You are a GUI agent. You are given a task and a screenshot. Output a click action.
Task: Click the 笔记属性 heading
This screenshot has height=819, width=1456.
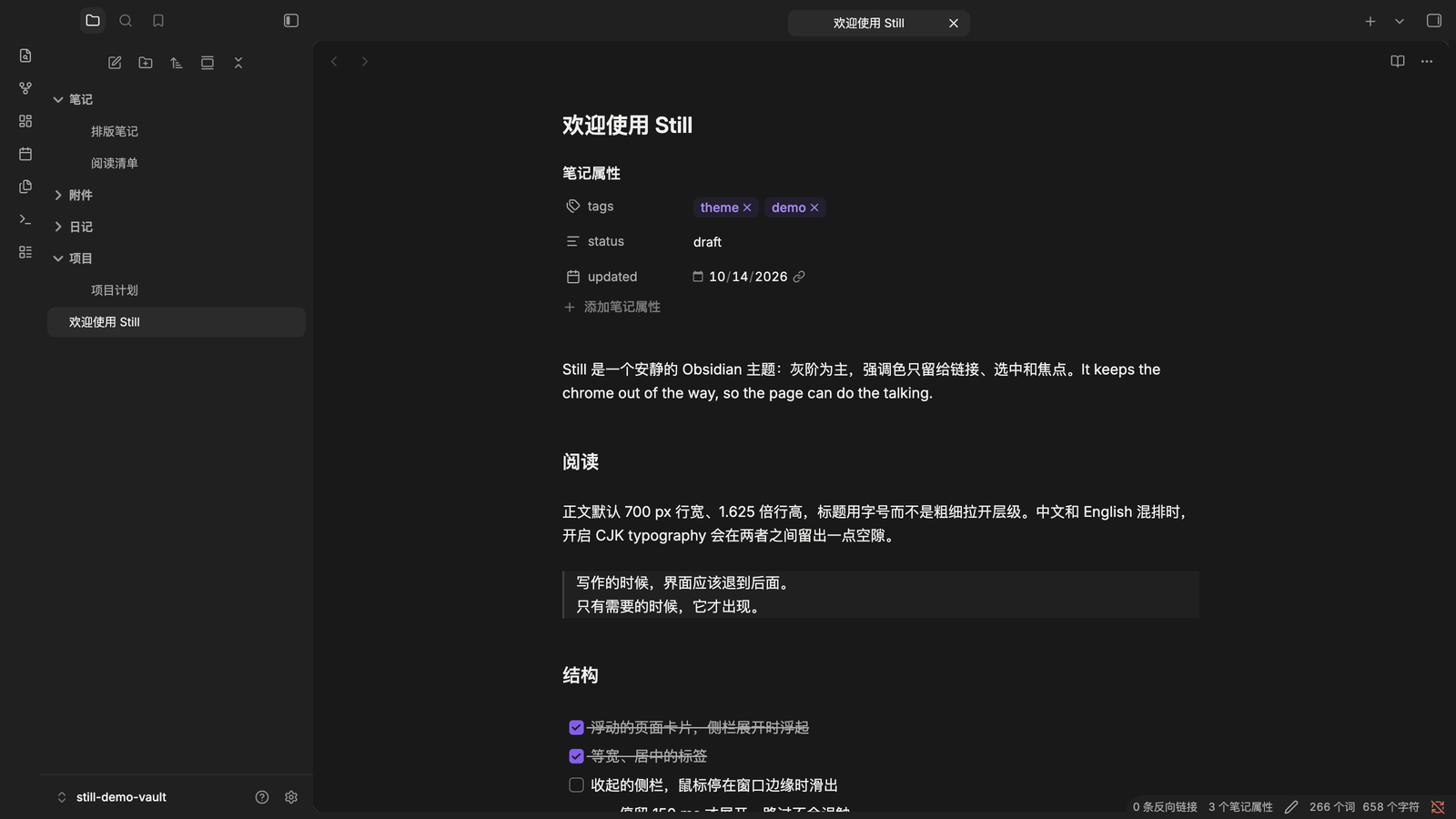[591, 173]
